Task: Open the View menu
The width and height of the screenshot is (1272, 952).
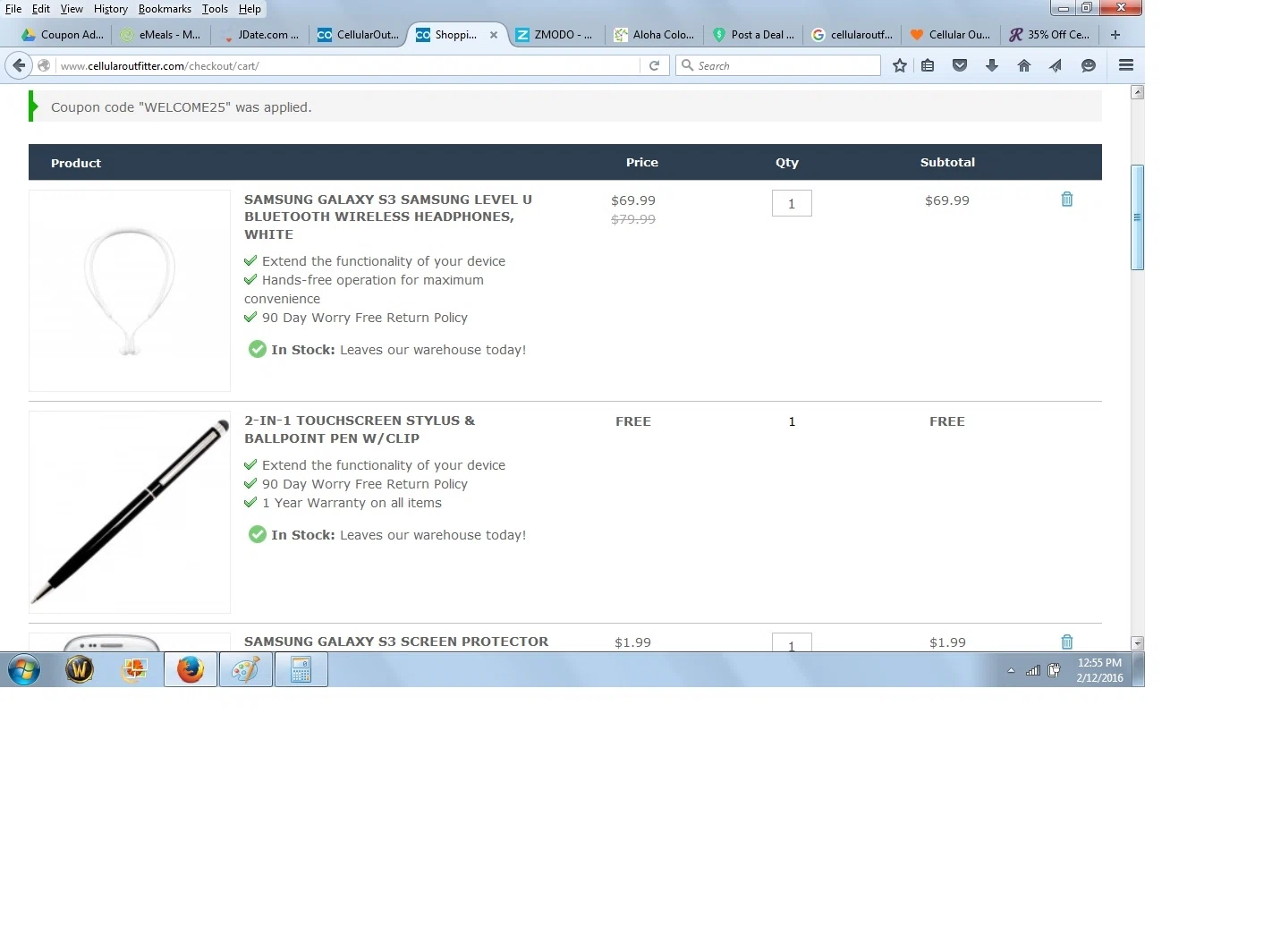Action: click(72, 9)
